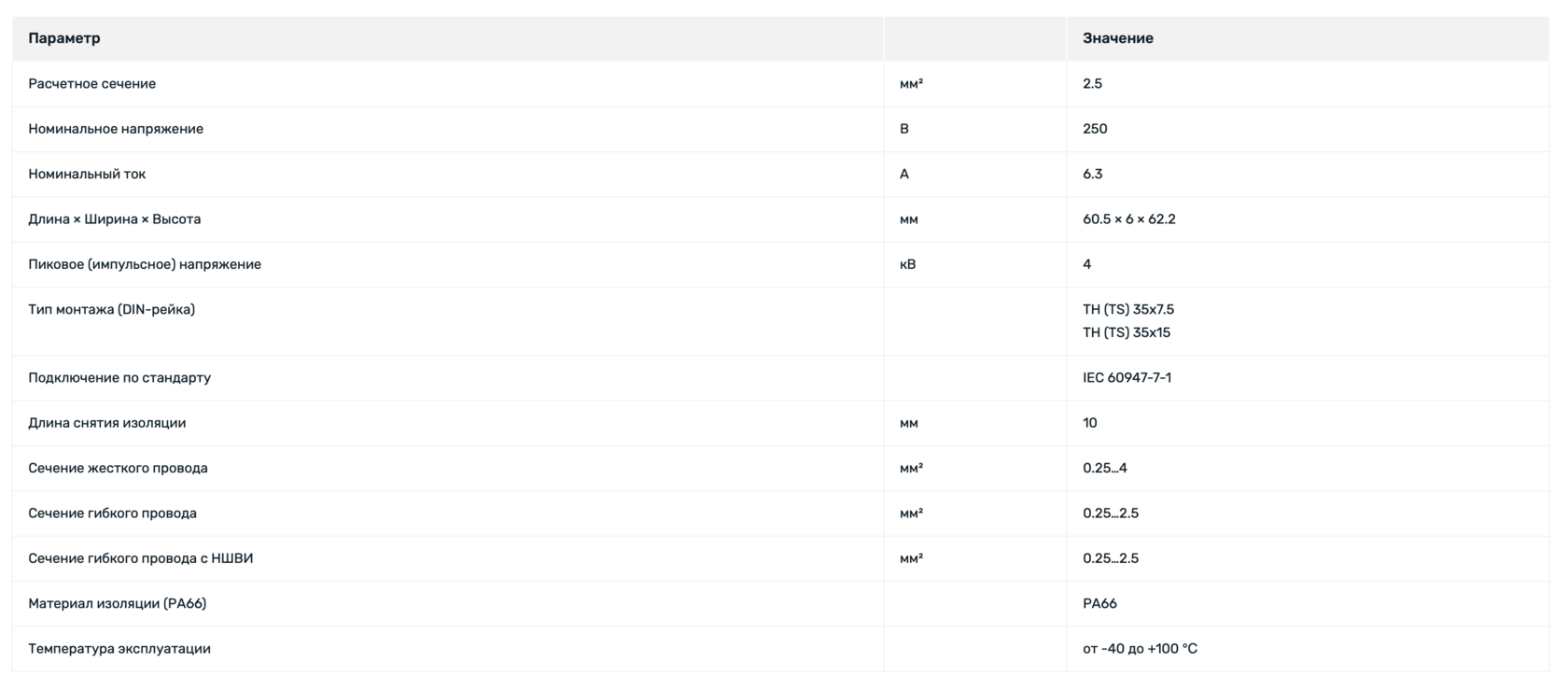Select the "TH (TS) 35x15" value
The width and height of the screenshot is (1568, 690).
point(1126,332)
